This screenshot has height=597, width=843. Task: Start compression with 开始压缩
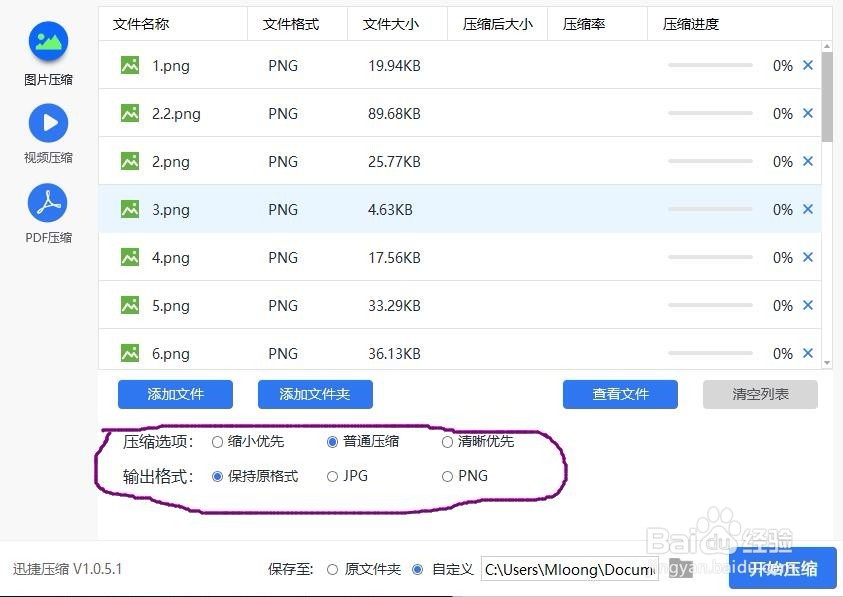pyautogui.click(x=785, y=569)
